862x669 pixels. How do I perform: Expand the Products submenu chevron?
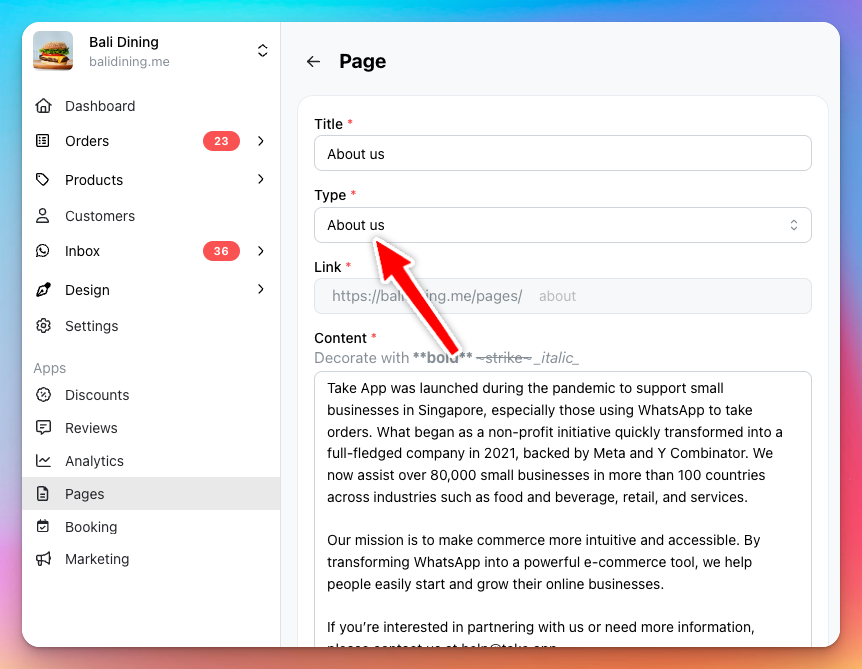point(261,179)
